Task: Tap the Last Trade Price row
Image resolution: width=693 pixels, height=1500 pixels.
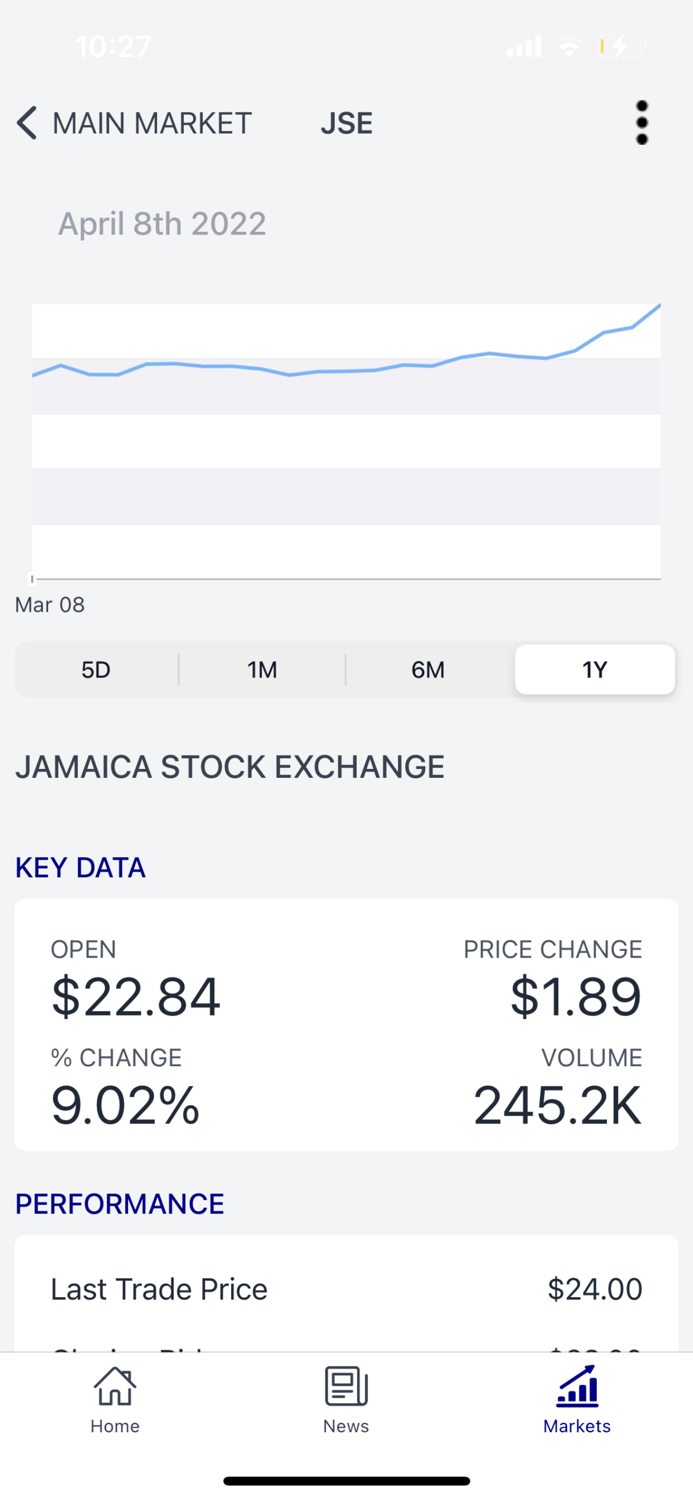Action: [x=159, y=1289]
